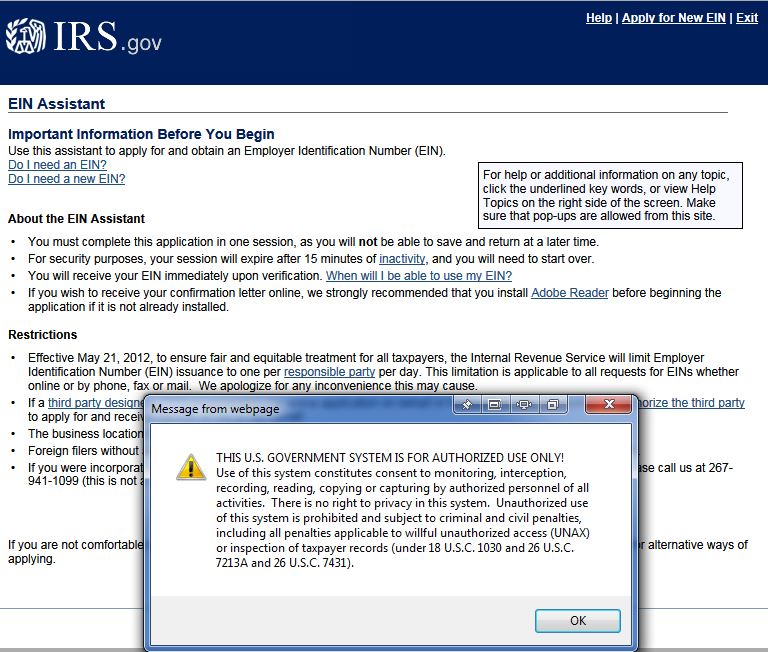This screenshot has height=652, width=768.
Task: Click the 'Message from webpage' dialog title
Action: coord(215,409)
